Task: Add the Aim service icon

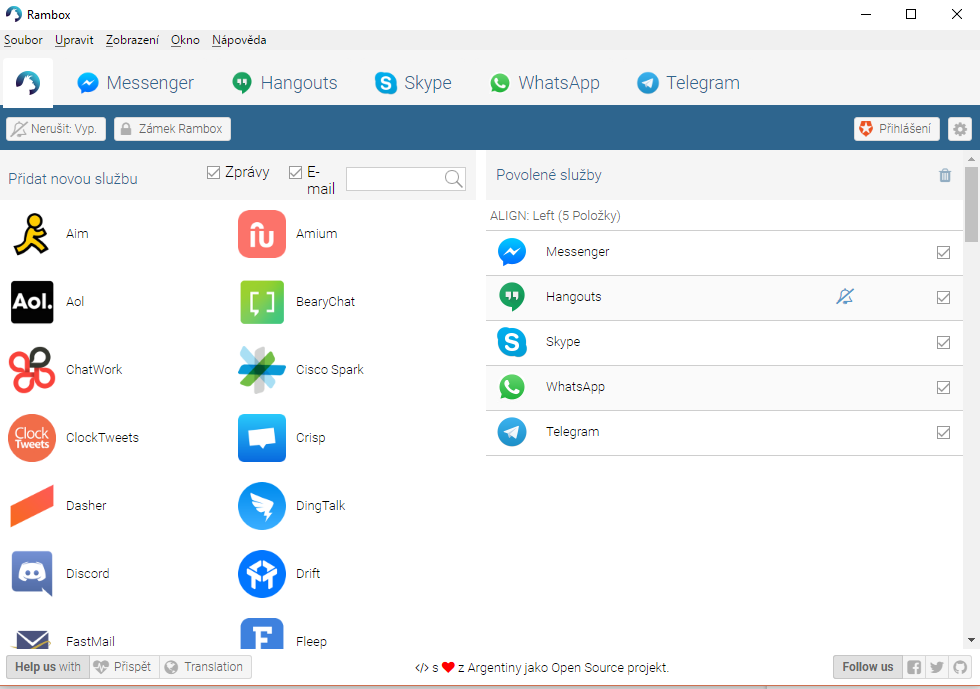Action: tap(31, 234)
